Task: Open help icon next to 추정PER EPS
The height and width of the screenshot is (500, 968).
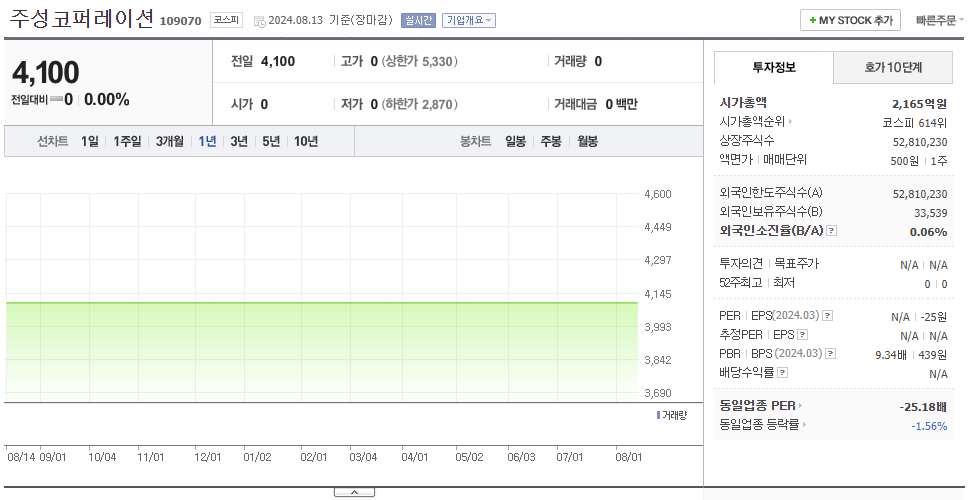Action: coord(802,335)
